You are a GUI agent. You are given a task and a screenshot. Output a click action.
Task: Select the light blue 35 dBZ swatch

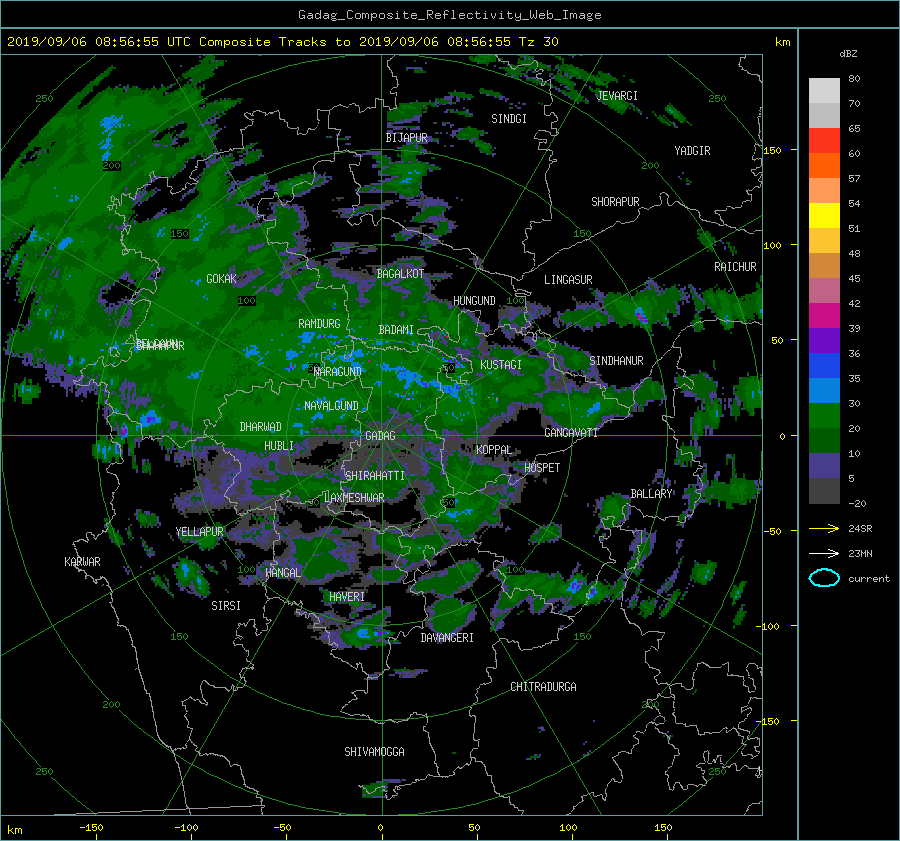pyautogui.click(x=824, y=390)
